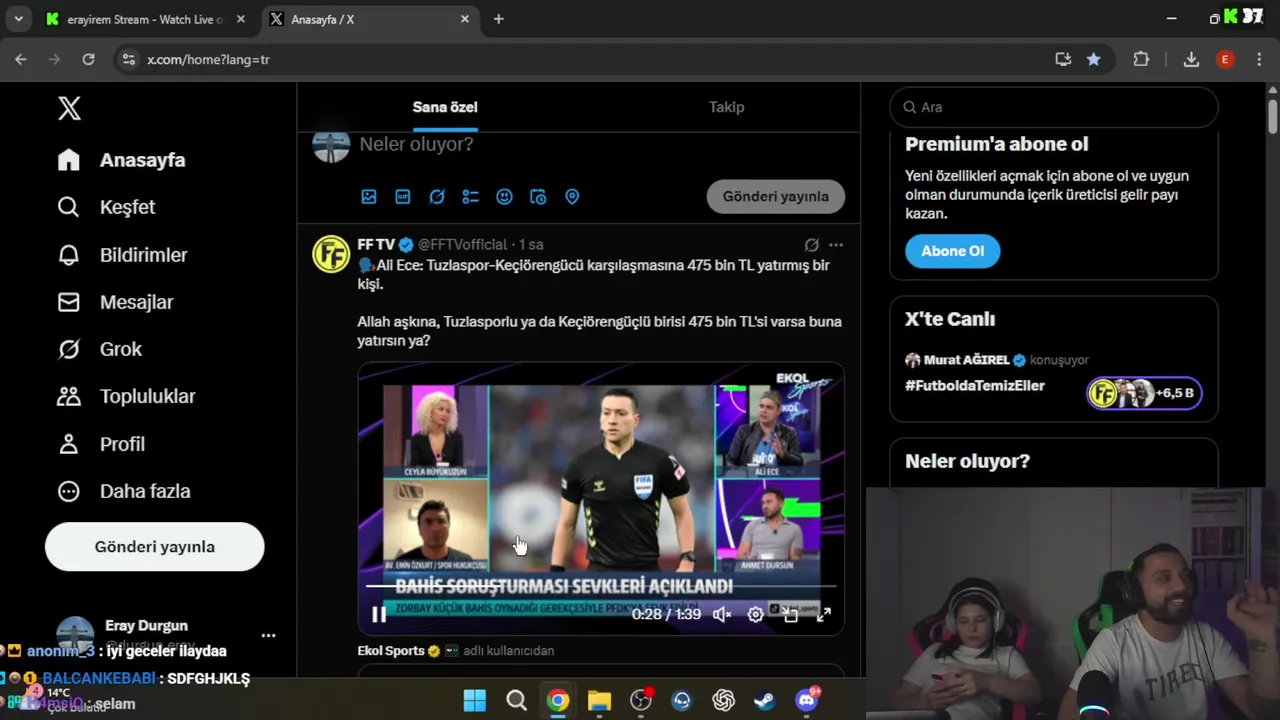Open Mesajlar messages

point(115,302)
